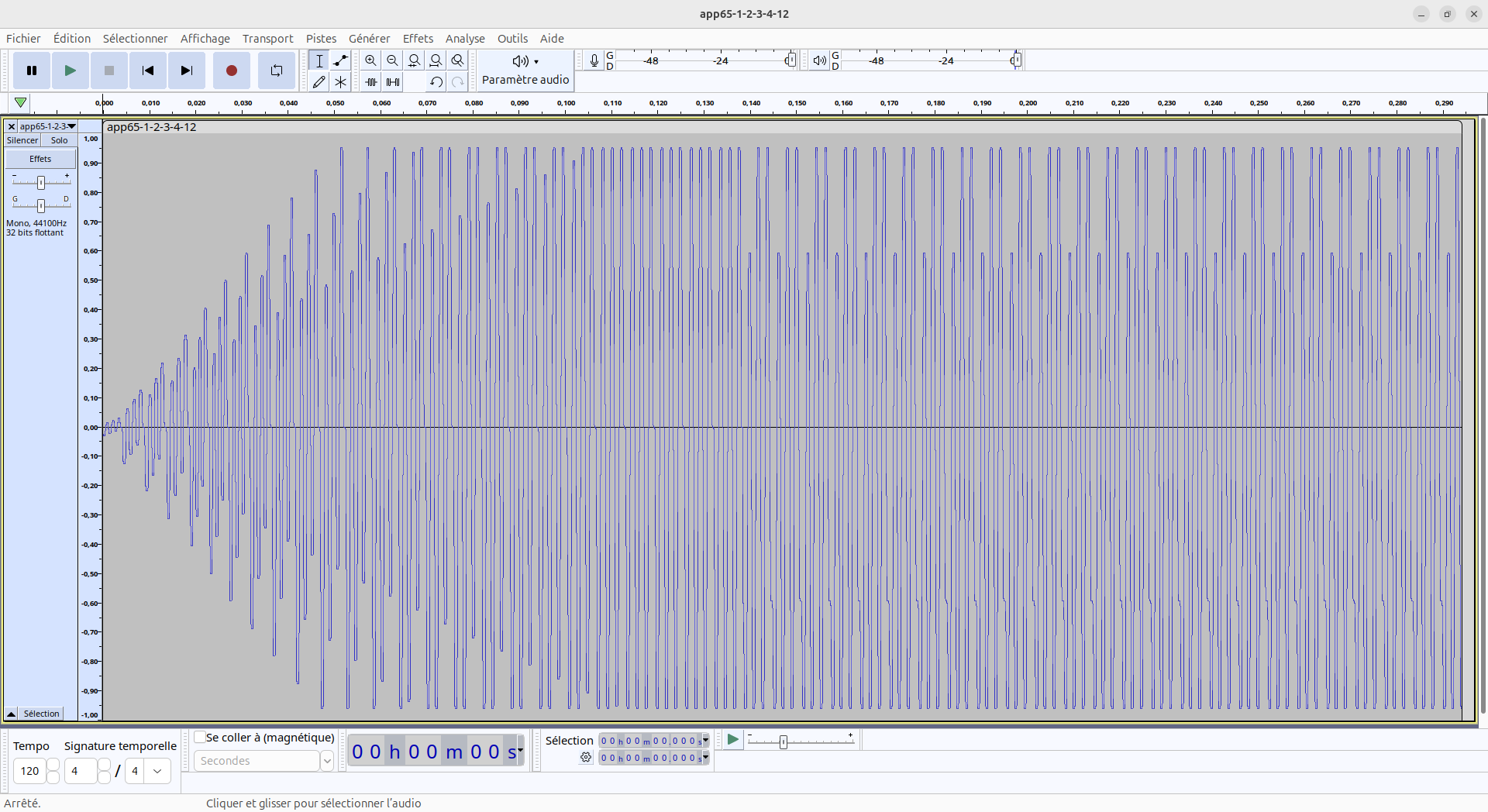This screenshot has width=1488, height=812.
Task: Click the track Effets button
Action: 40,159
